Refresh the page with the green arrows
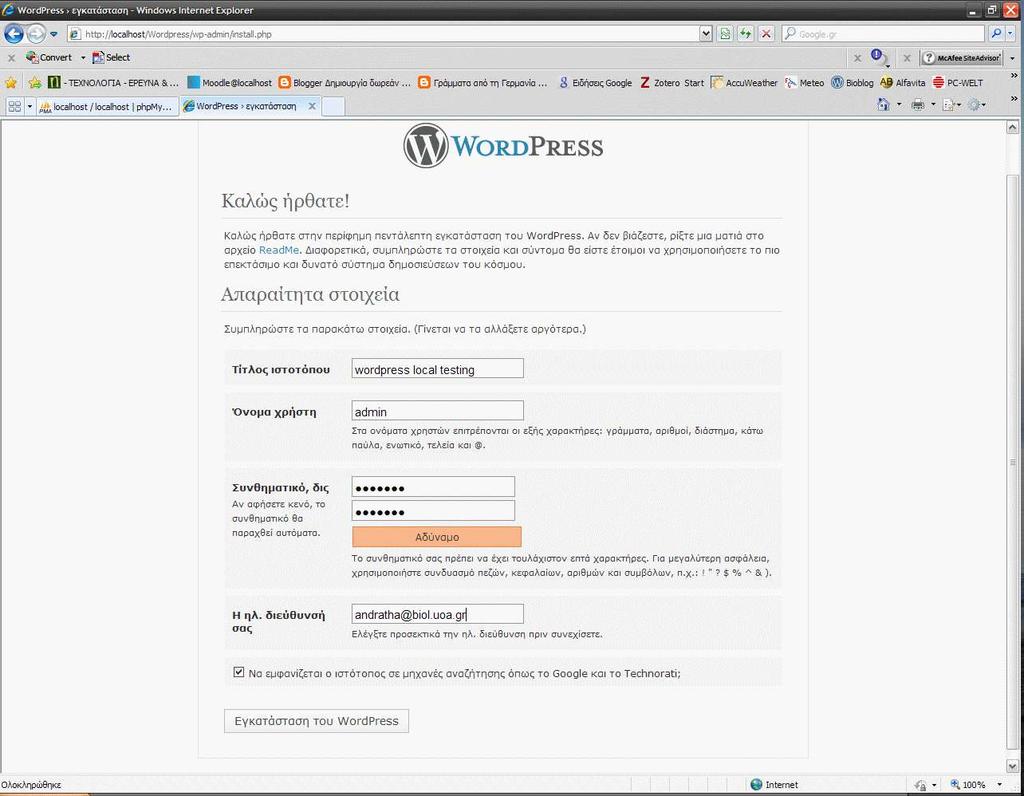This screenshot has width=1024, height=796. [745, 34]
